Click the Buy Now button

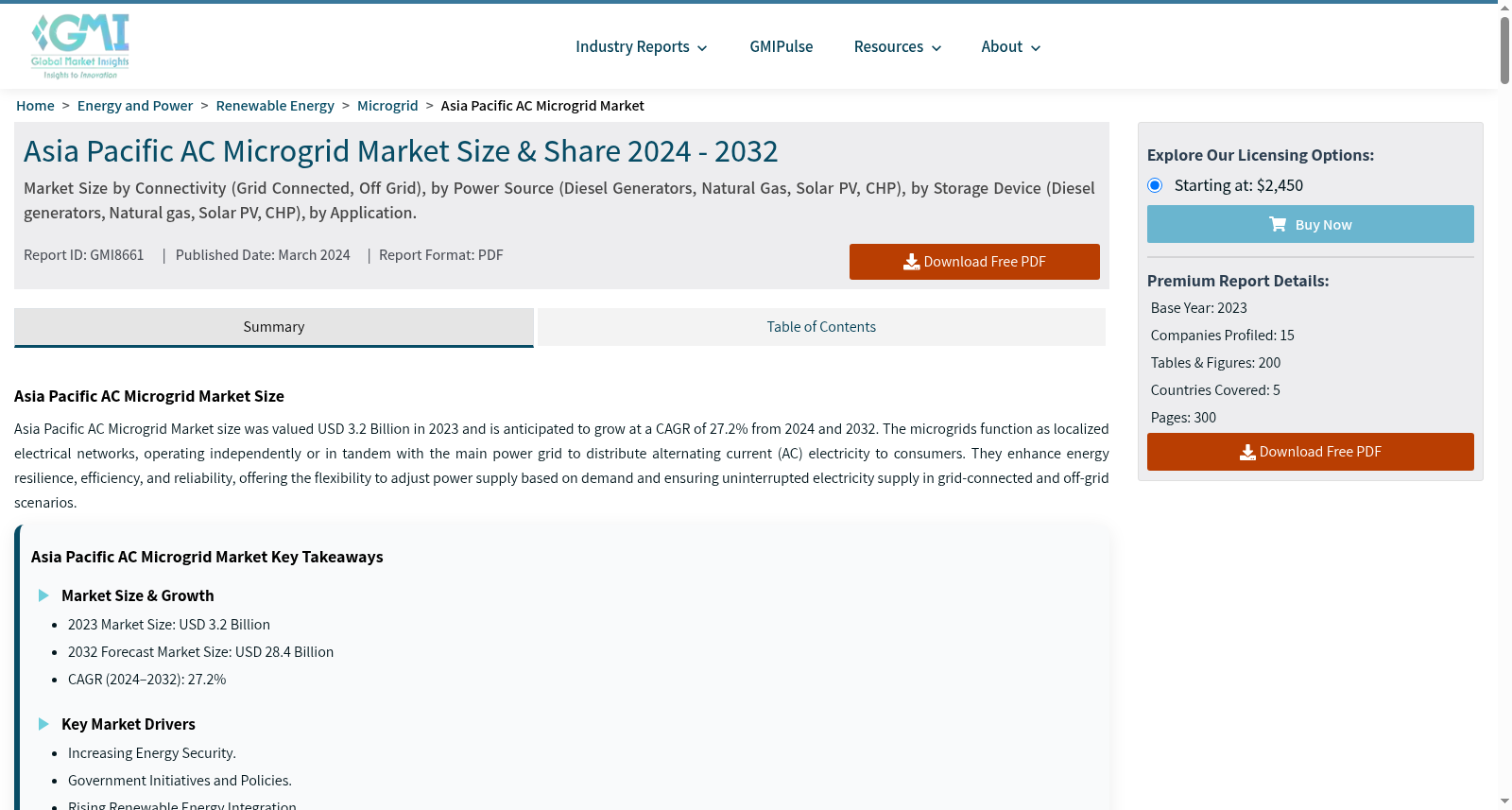tap(1311, 224)
